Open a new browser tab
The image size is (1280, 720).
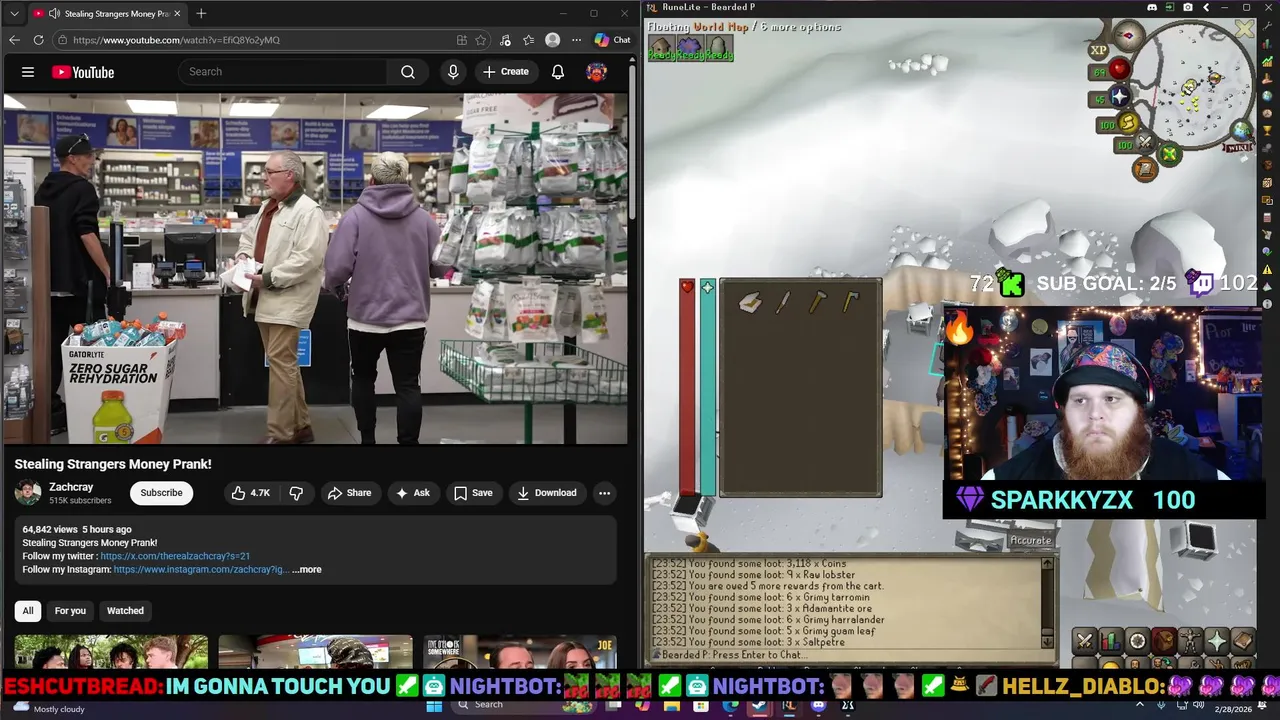click(201, 14)
